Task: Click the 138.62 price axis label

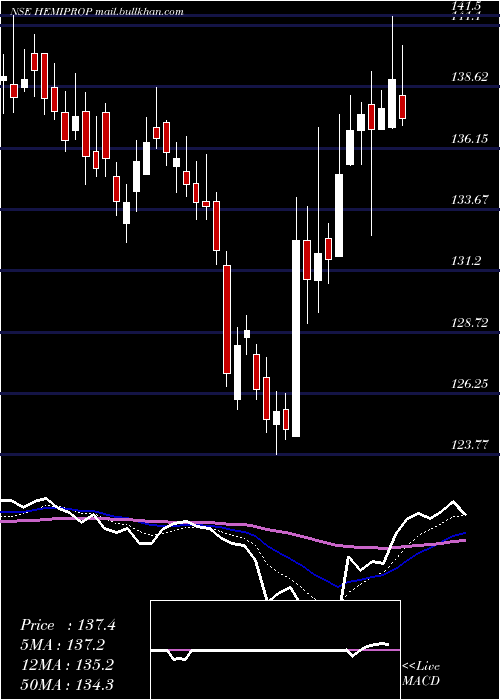Action: coord(470,77)
